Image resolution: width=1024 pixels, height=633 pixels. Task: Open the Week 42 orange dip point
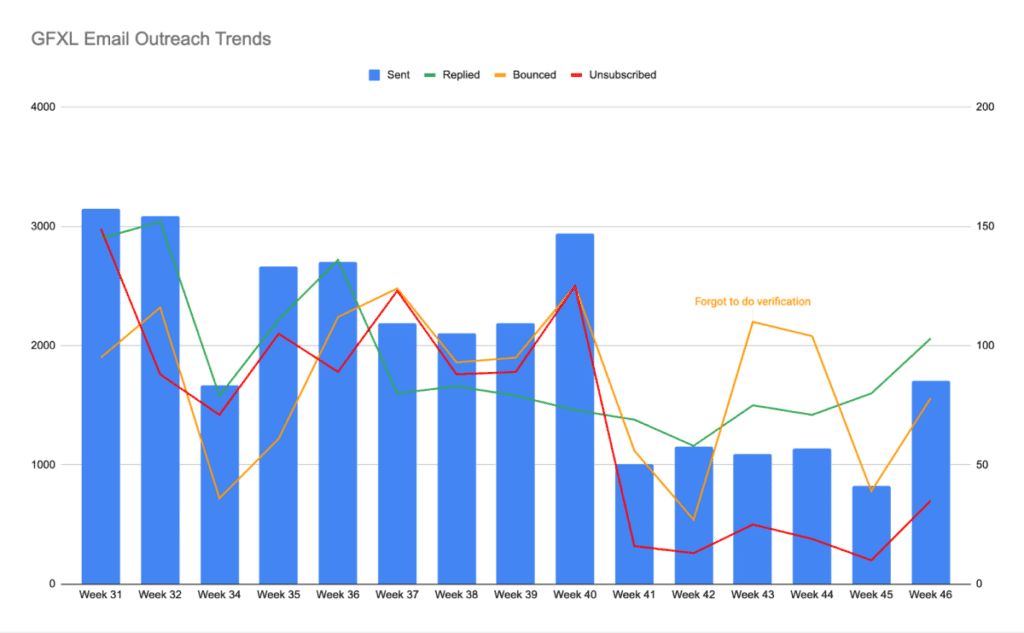693,520
